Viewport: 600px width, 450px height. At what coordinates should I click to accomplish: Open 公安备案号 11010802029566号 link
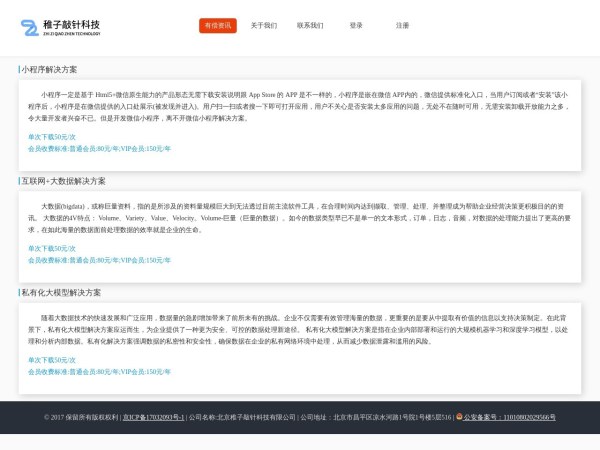[x=510, y=417]
